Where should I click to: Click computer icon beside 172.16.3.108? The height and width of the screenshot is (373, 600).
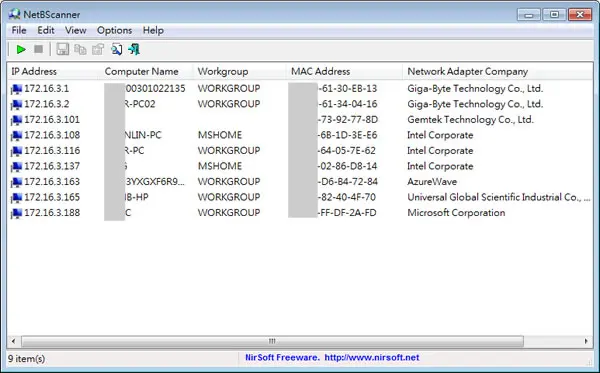16,135
